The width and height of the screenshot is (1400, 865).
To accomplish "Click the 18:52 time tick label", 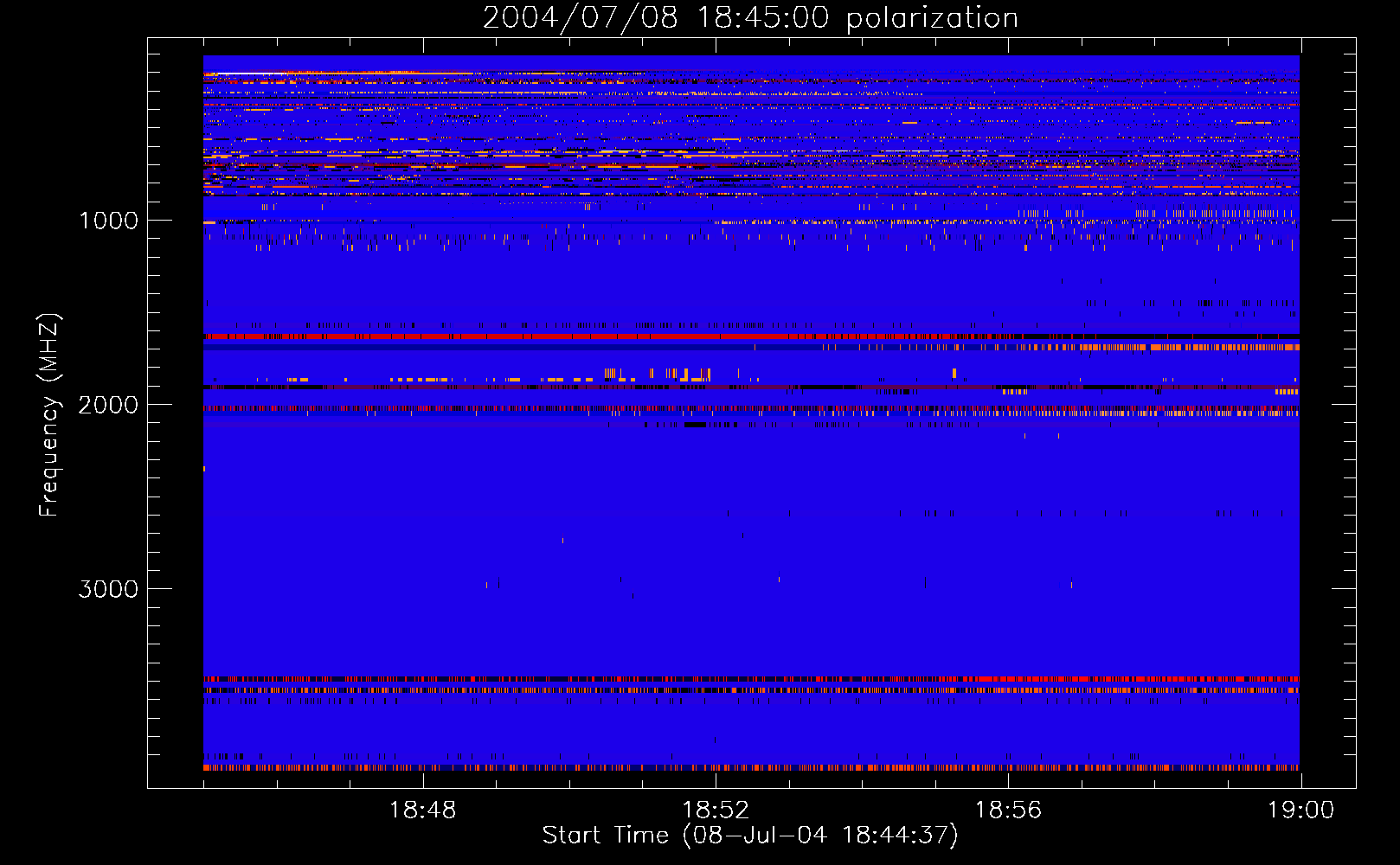I will point(716,811).
